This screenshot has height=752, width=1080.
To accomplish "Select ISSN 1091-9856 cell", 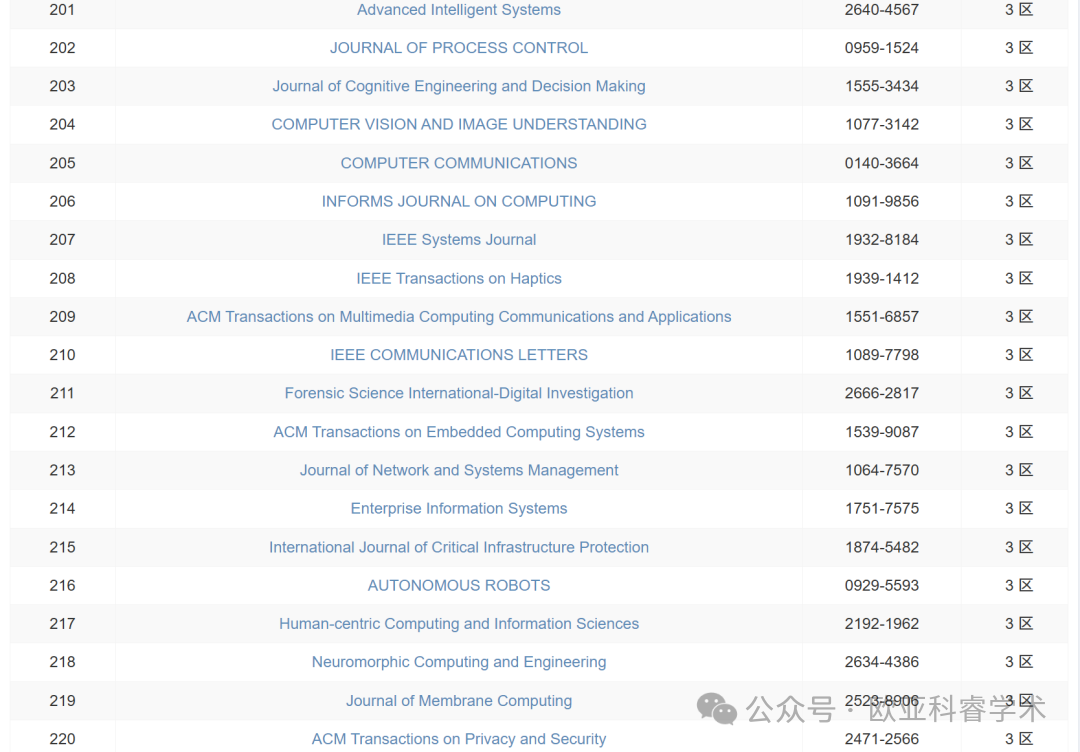I will [882, 201].
